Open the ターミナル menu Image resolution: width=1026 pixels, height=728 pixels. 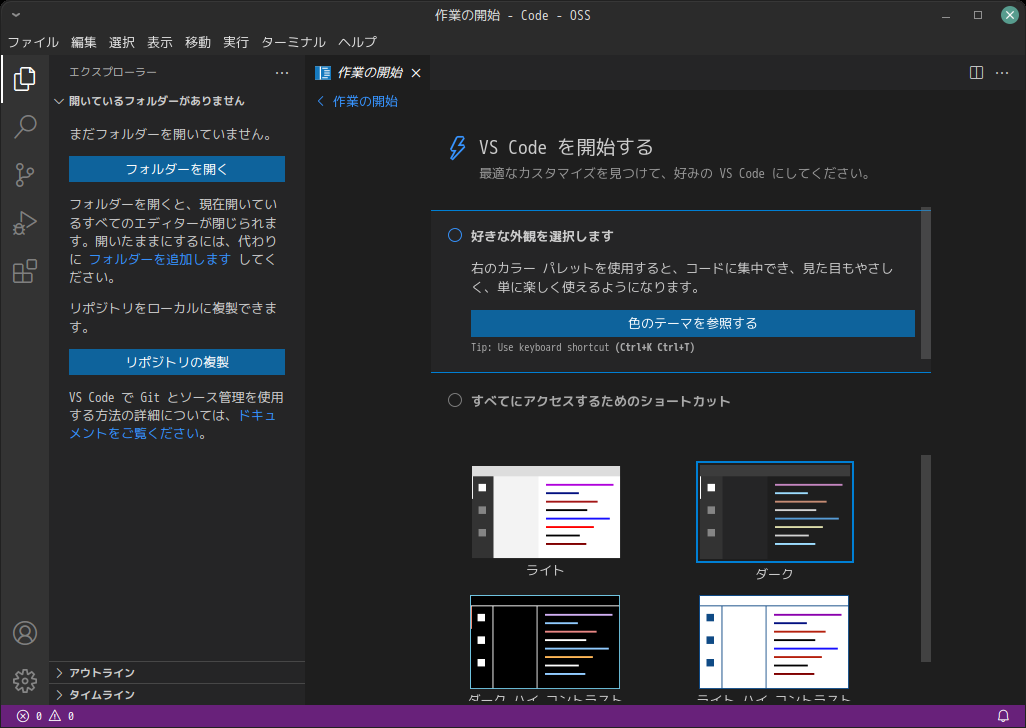pyautogui.click(x=293, y=42)
